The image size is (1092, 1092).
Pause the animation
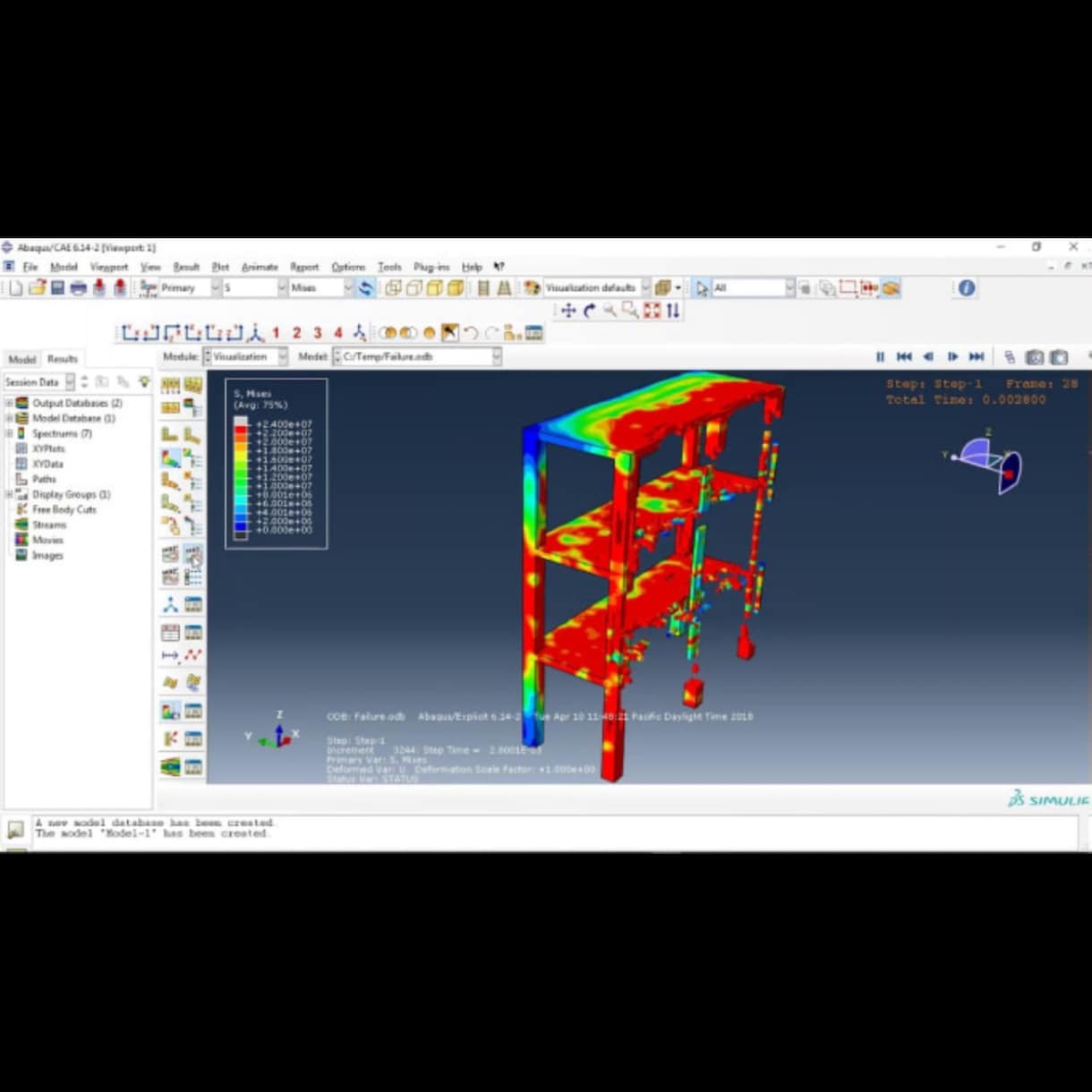click(880, 357)
